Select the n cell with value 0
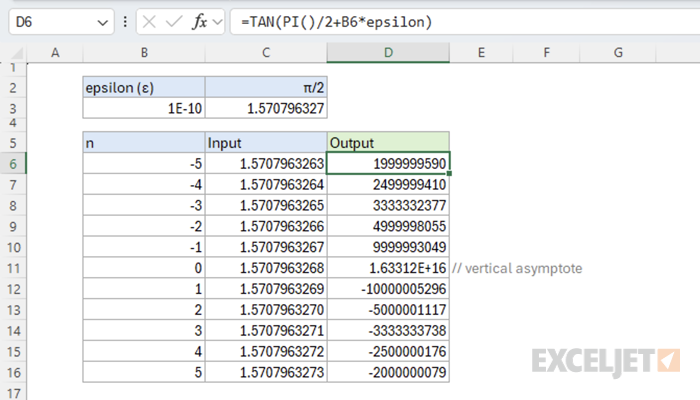This screenshot has width=700, height=400. coord(144,268)
